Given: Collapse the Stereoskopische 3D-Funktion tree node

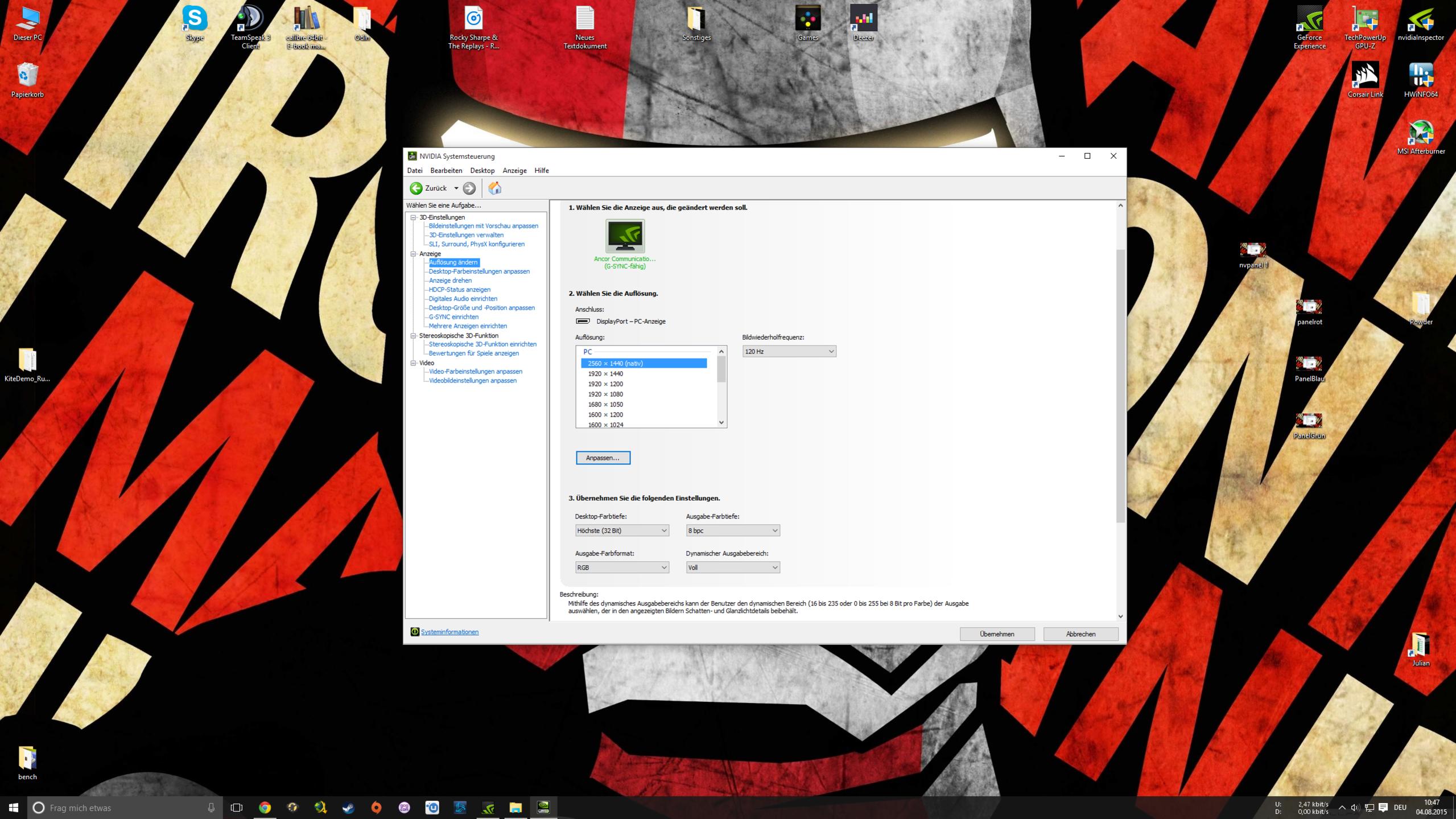Looking at the screenshot, I should tap(414, 336).
